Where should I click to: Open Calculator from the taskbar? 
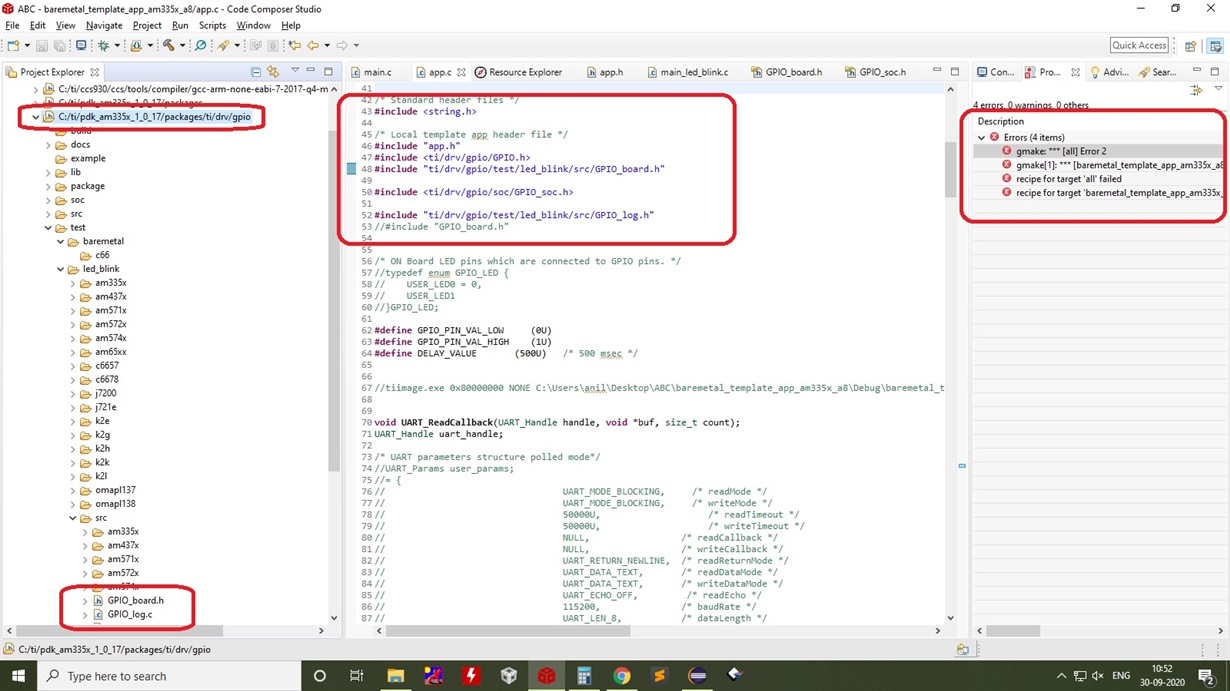584,676
